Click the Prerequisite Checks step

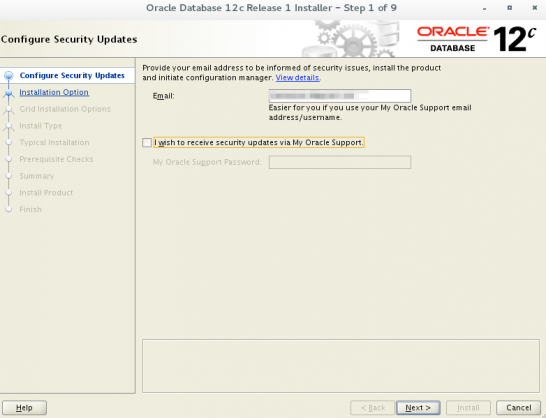pyautogui.click(x=56, y=159)
